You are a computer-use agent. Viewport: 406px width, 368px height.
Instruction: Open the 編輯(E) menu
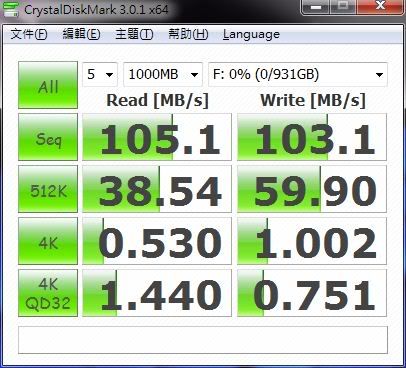81,34
